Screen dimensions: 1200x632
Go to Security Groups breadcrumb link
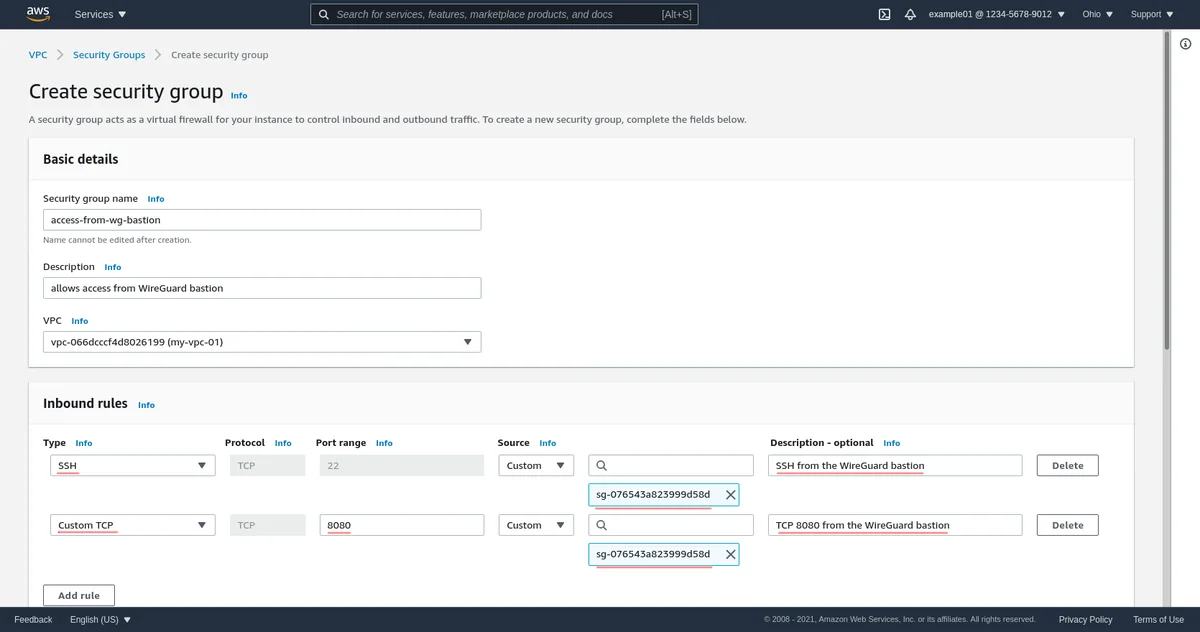point(109,55)
